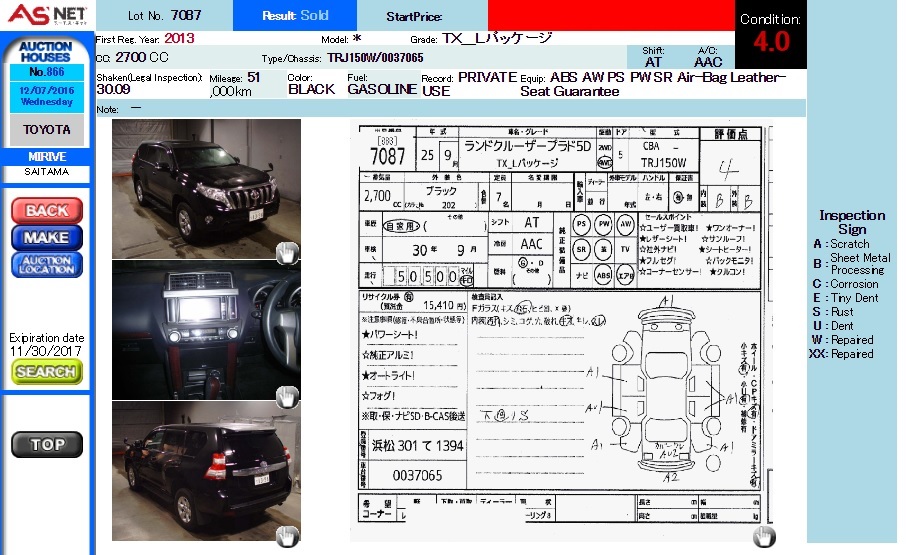Enlarge the interior dashboard photo
This screenshot has width=906, height=555.
pyautogui.click(x=205, y=330)
